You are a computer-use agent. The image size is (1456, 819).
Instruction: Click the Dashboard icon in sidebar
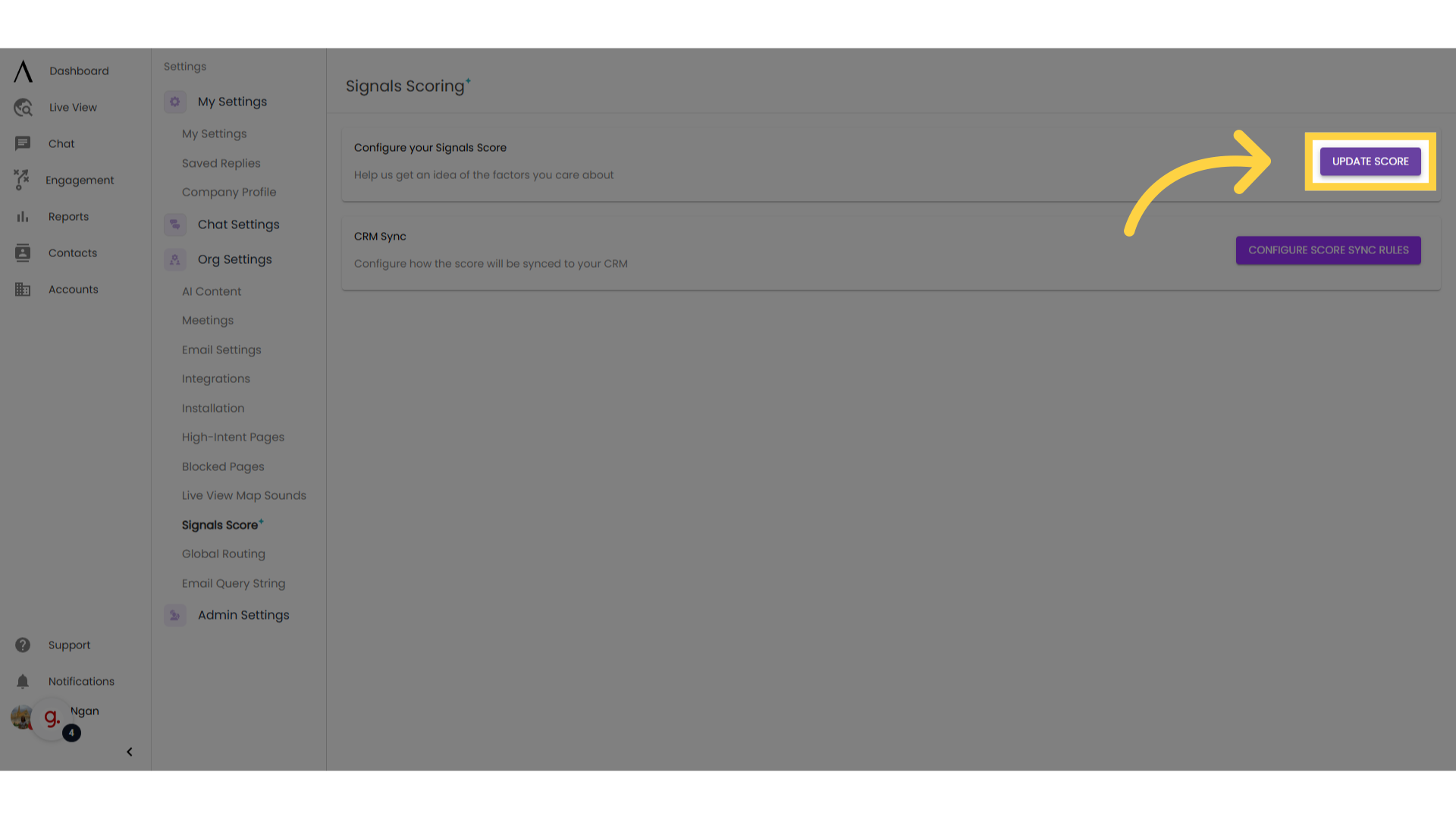pyautogui.click(x=22, y=70)
